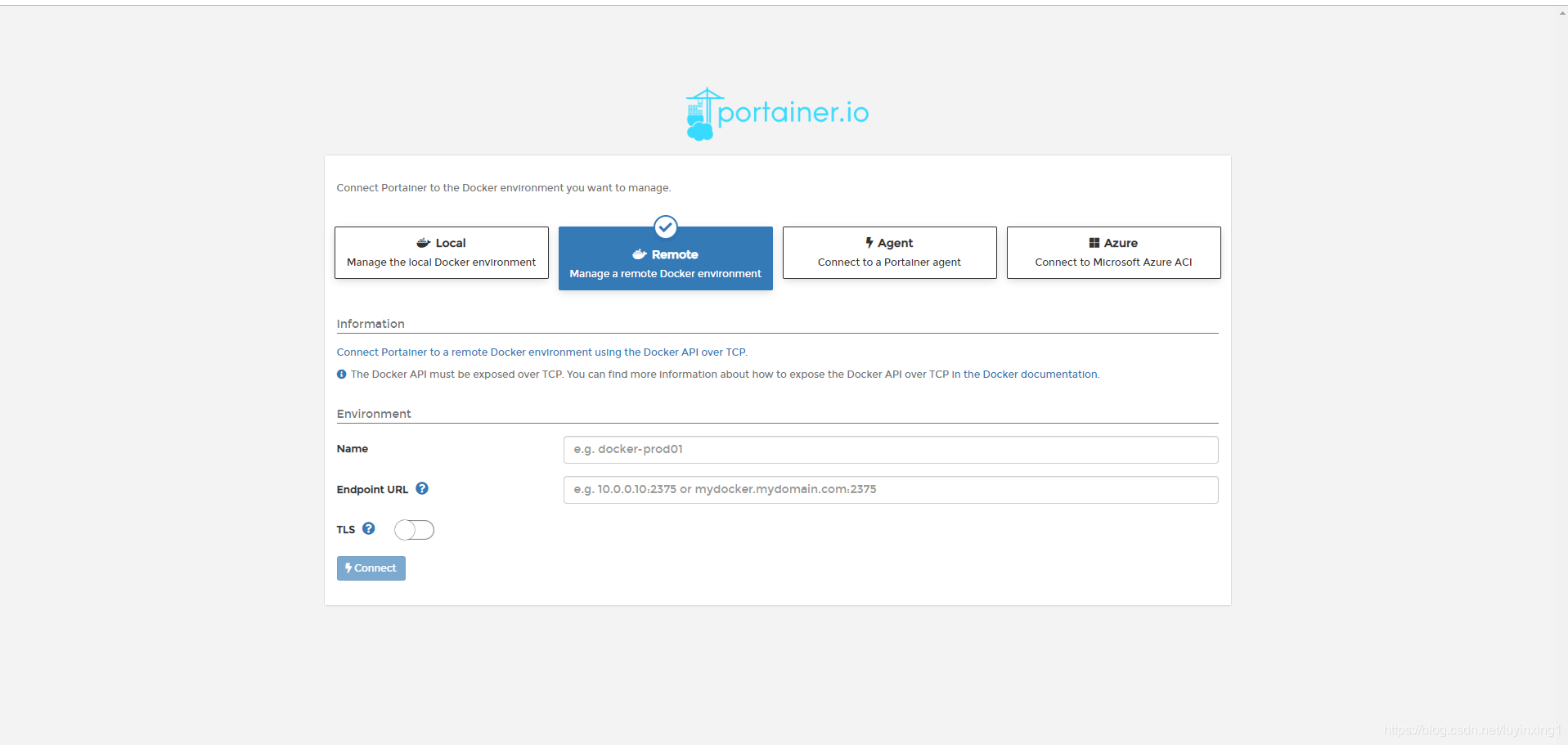
Task: Choose the Agent connection option
Action: point(890,253)
